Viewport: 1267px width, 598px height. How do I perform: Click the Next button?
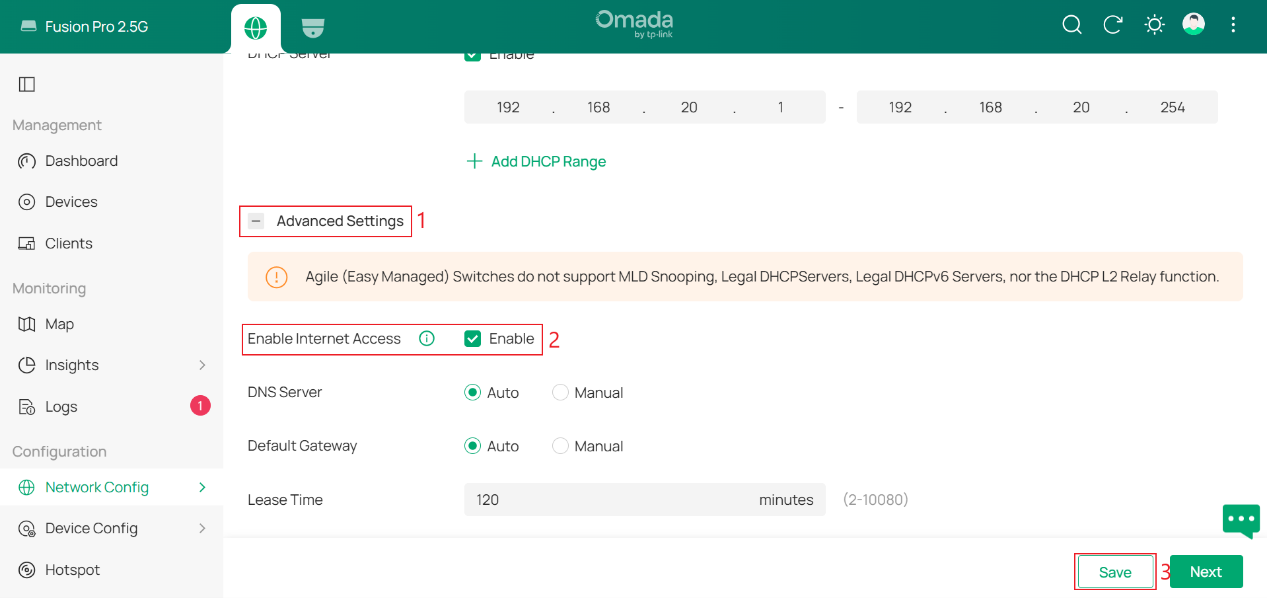[1206, 572]
